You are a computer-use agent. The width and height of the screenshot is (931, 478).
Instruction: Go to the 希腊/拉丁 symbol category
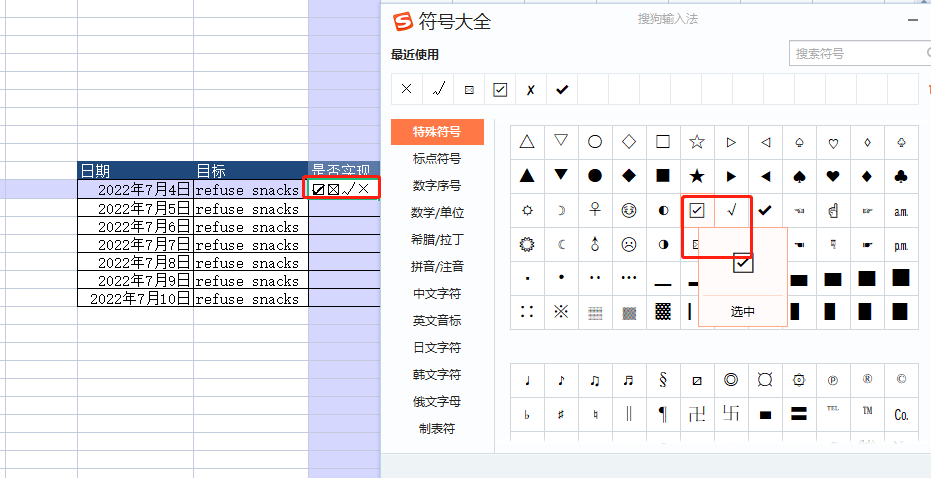[x=437, y=240]
